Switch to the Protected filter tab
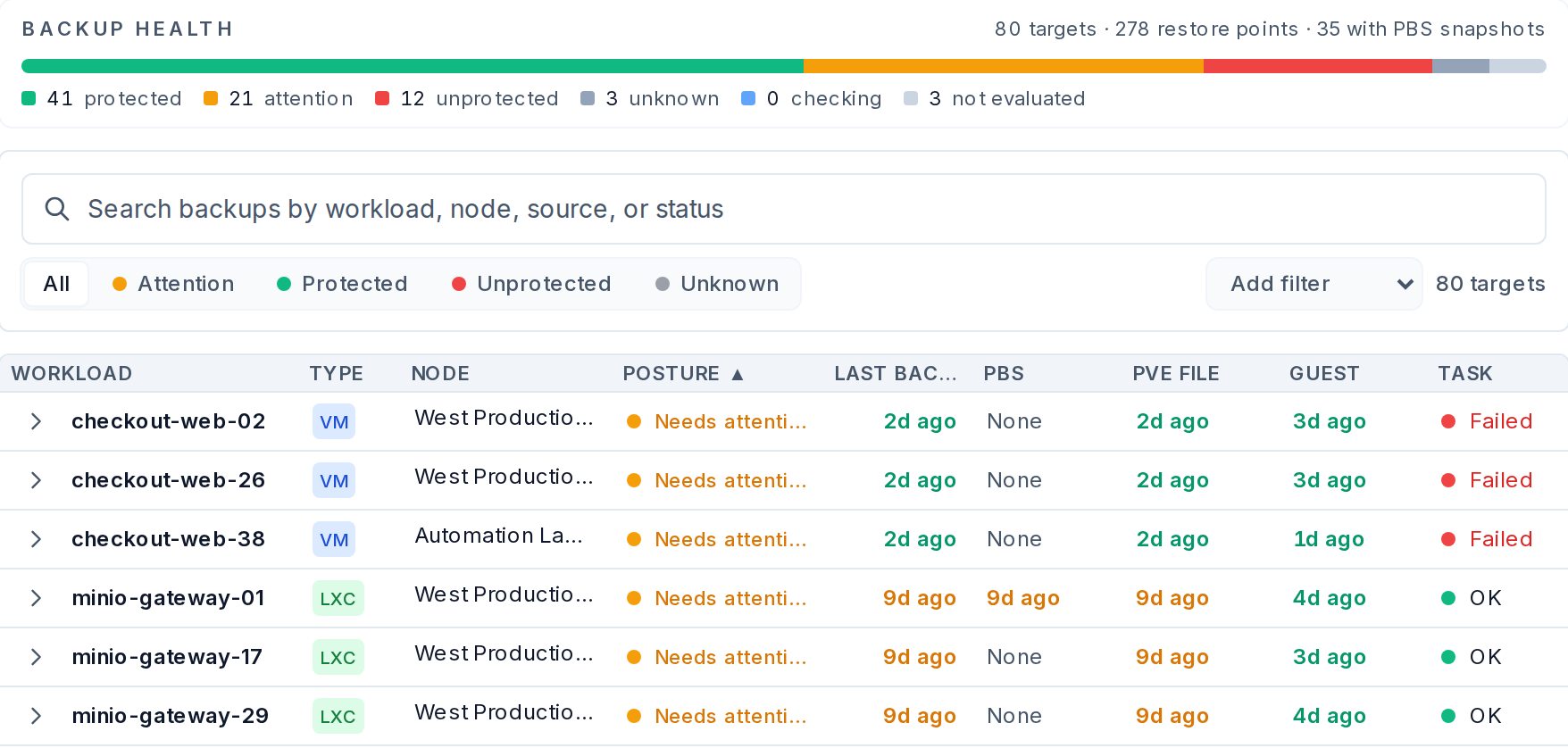The width and height of the screenshot is (1568, 748). (342, 284)
